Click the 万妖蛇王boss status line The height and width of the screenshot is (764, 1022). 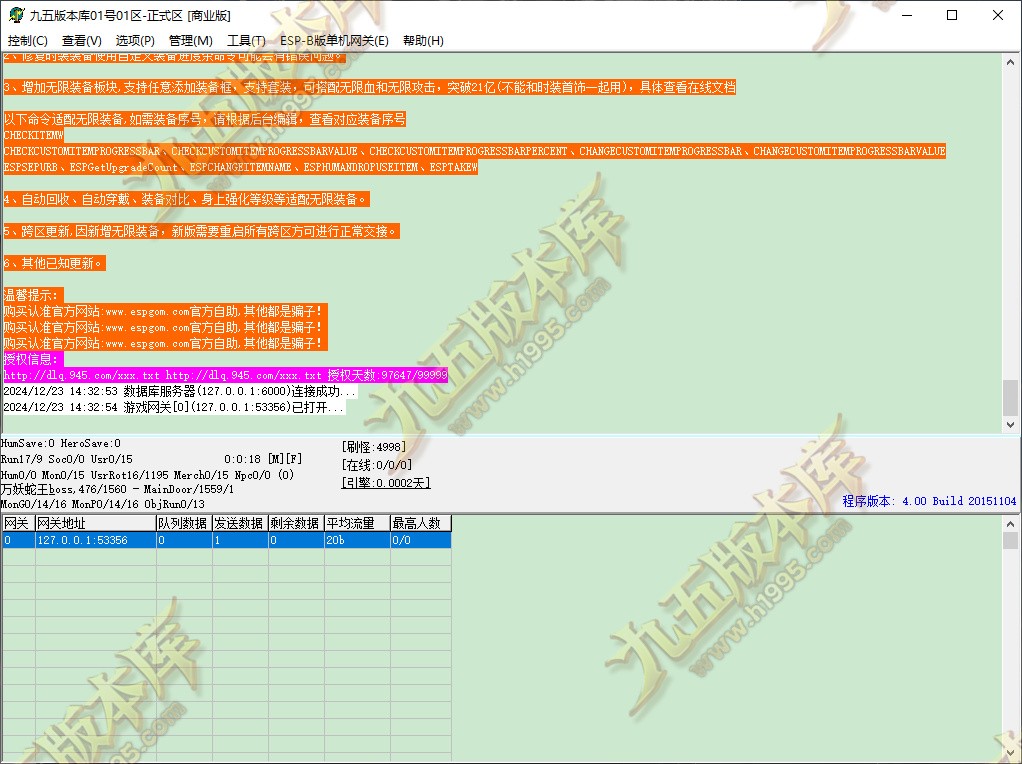point(117,489)
